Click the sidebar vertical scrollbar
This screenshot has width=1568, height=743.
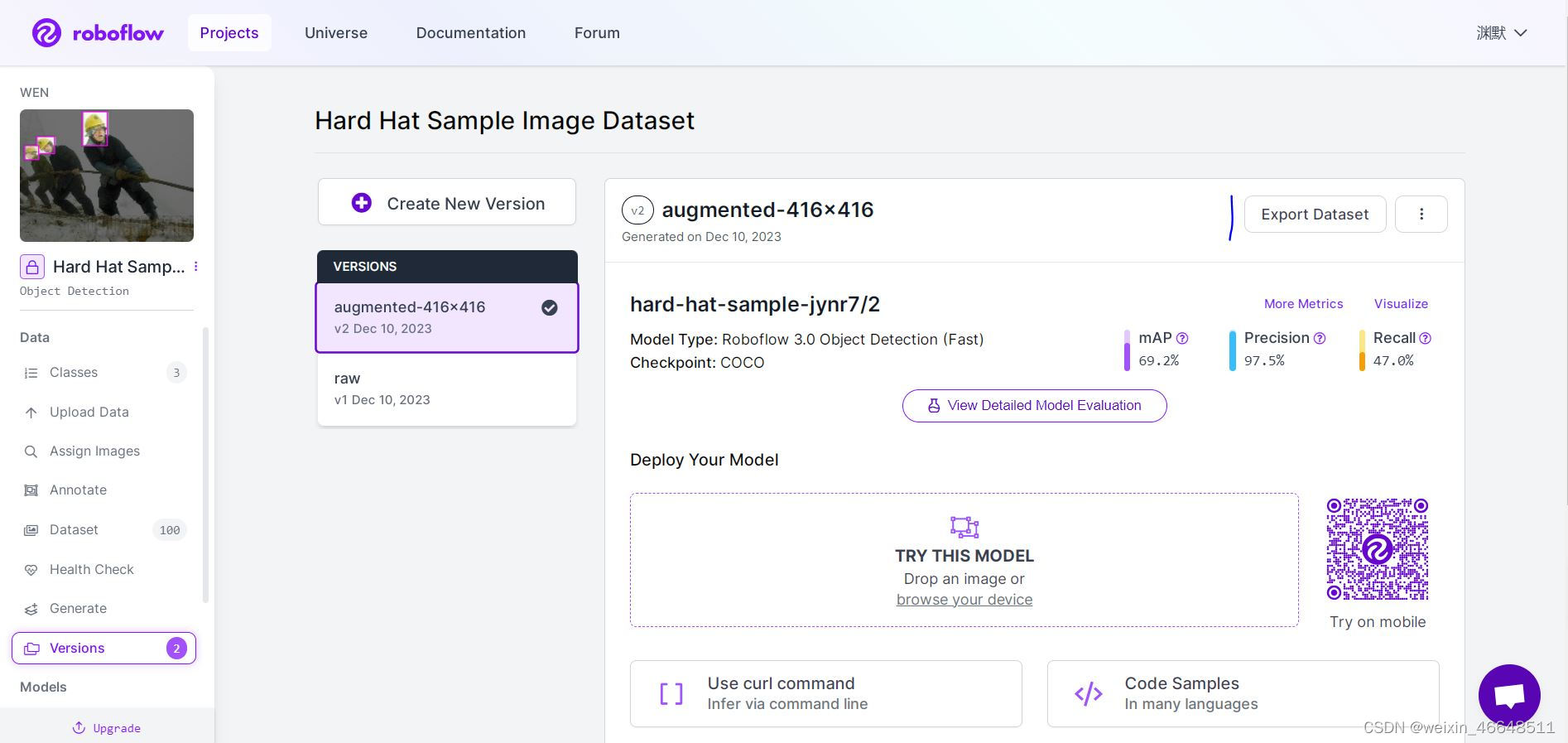click(x=206, y=464)
